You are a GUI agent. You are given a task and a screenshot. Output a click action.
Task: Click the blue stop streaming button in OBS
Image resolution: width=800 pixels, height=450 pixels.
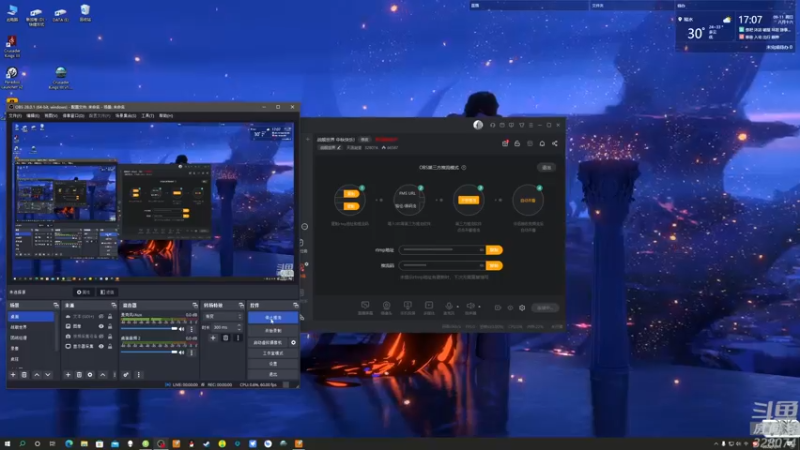[273, 317]
